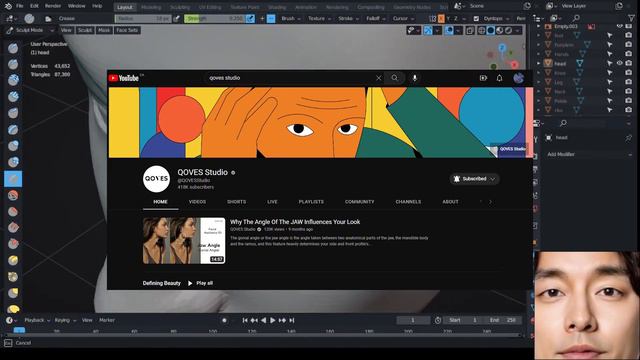The image size is (640, 360).
Task: Adjust the brush Radius slider
Action: coord(143,18)
